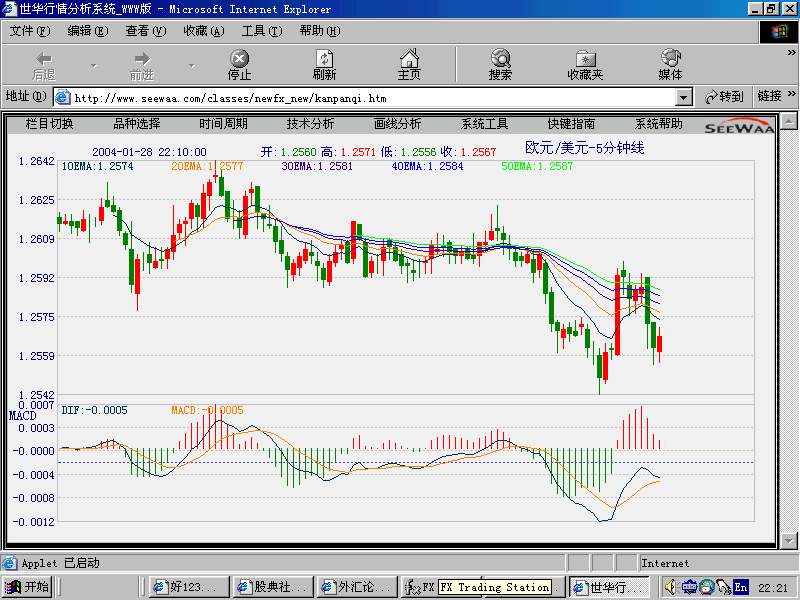Open the Favorites folder (收藏夹) icon
The width and height of the screenshot is (800, 600).
coord(585,59)
